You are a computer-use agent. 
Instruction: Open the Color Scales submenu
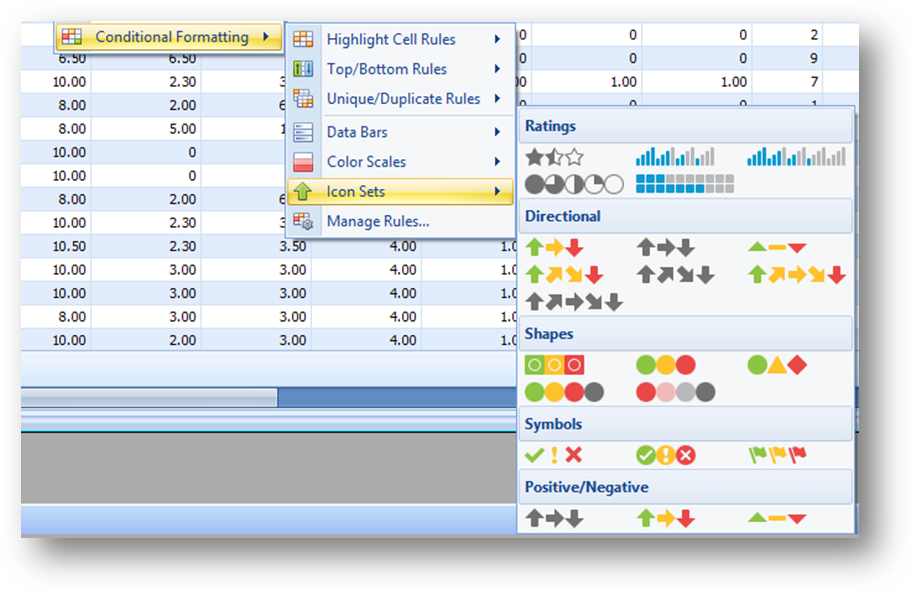pos(400,162)
